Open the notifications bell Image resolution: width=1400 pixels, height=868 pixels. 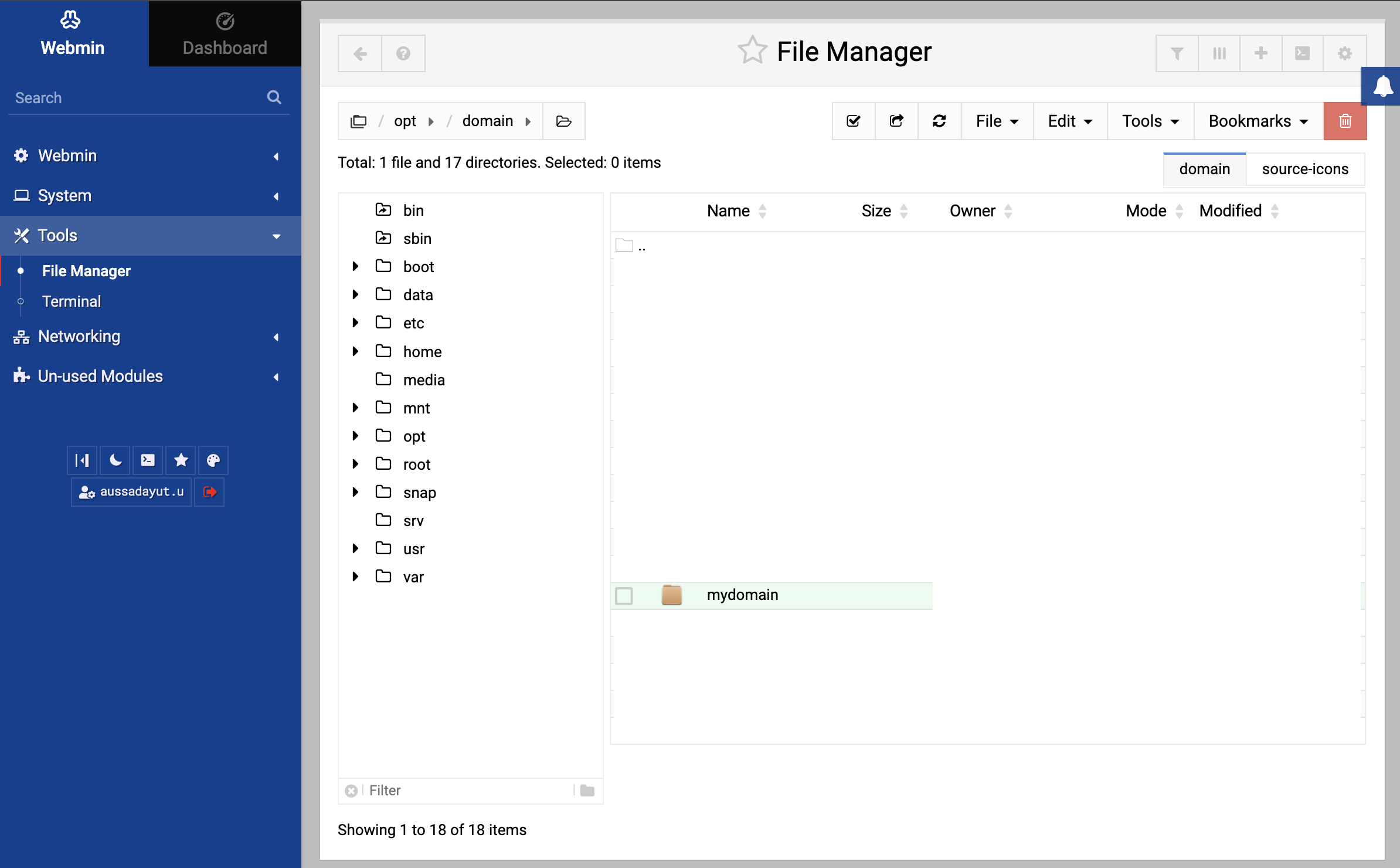point(1382,86)
